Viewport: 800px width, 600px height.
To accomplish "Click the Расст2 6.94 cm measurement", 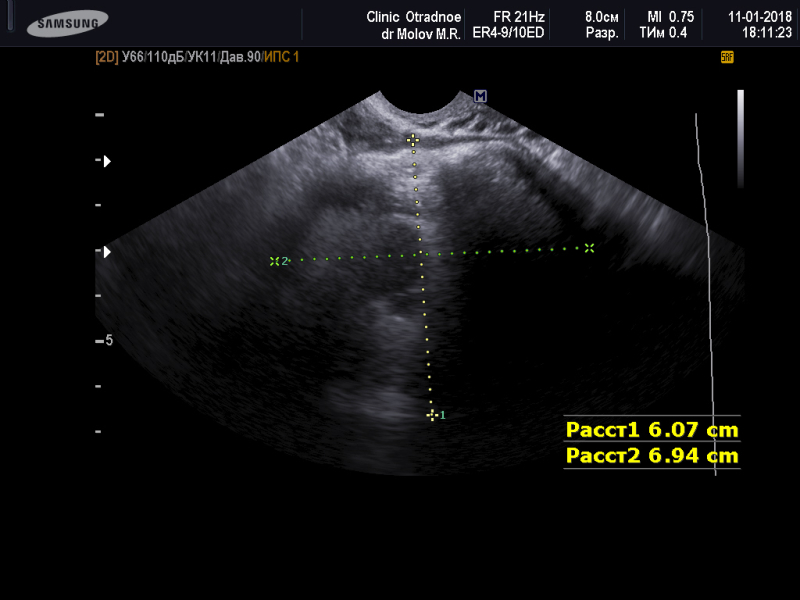I will click(652, 455).
